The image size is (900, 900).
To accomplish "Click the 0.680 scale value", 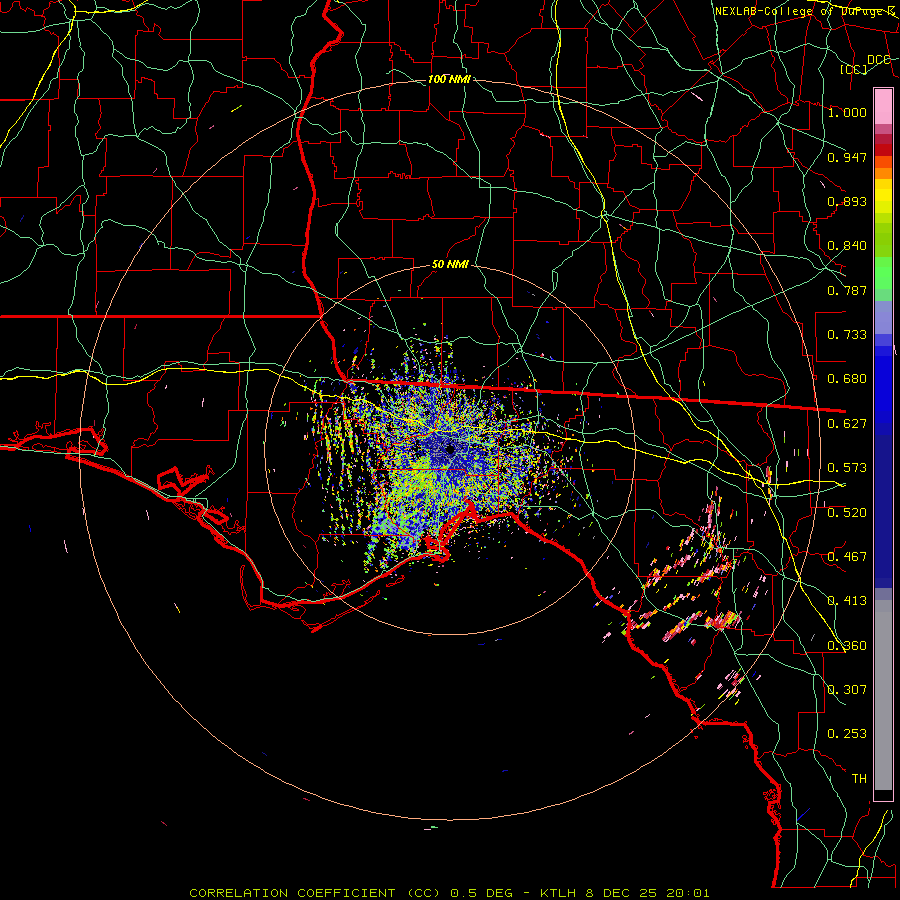I will pyautogui.click(x=847, y=379).
